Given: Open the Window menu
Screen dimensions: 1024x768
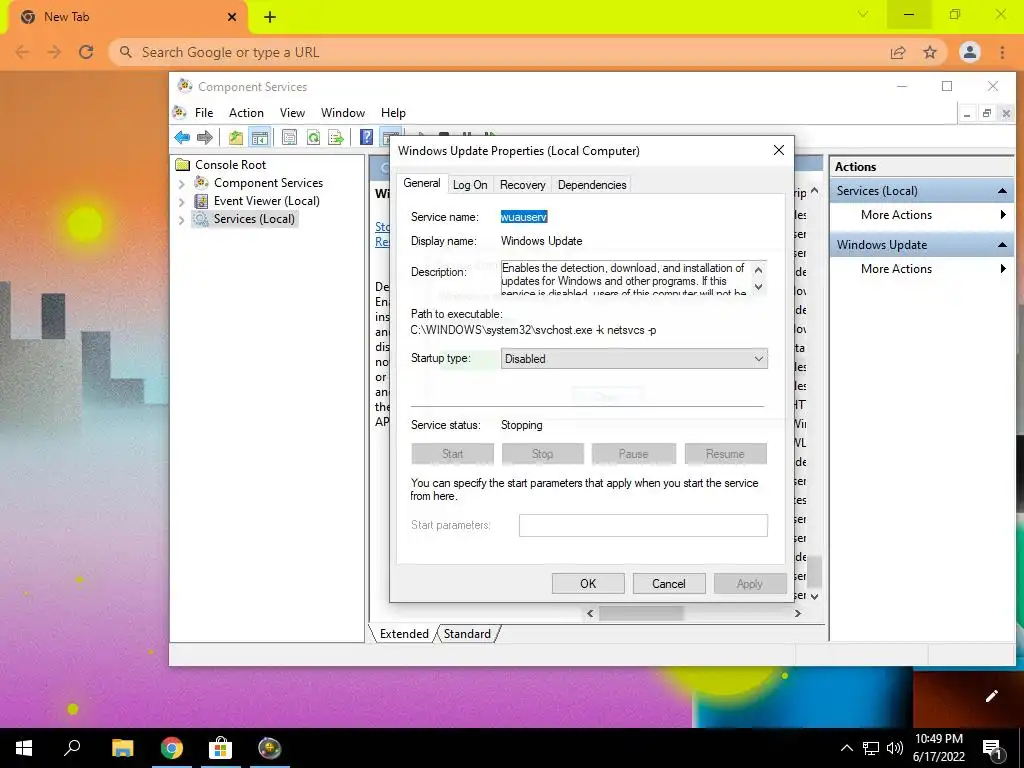Looking at the screenshot, I should coord(343,113).
